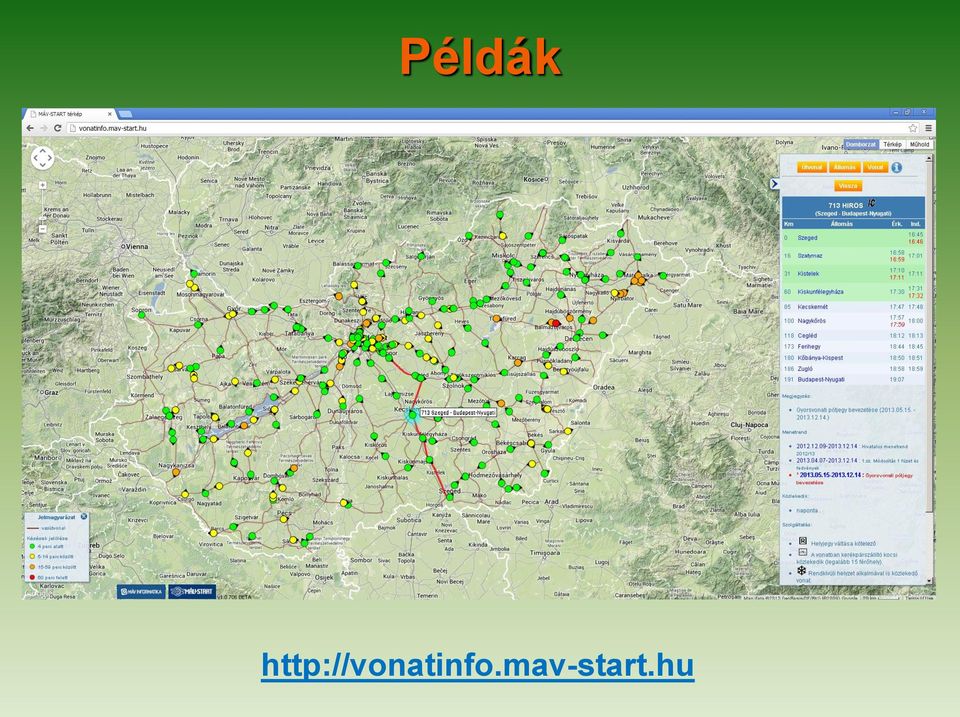Click the MÁV INFORMATIKA logo
This screenshot has width=960, height=717.
pos(141,591)
